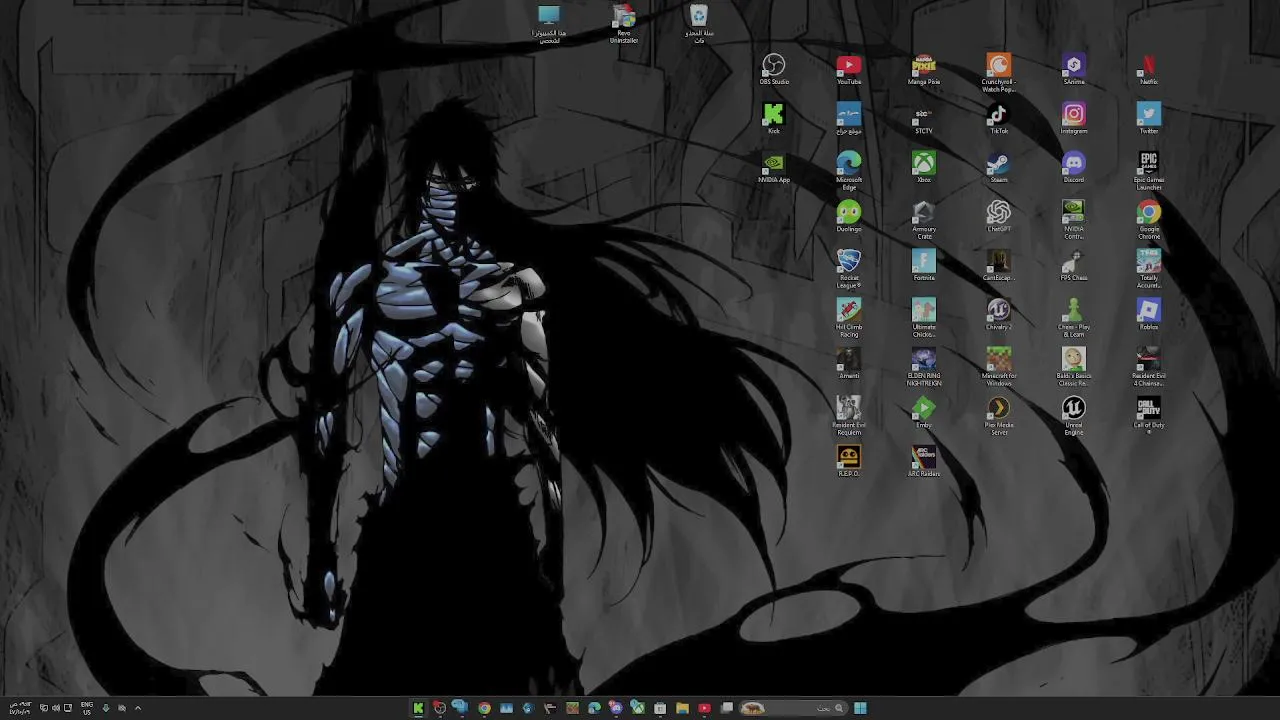Select the Rocket League desktop icon
Screen dimensions: 1280x720
849,269
